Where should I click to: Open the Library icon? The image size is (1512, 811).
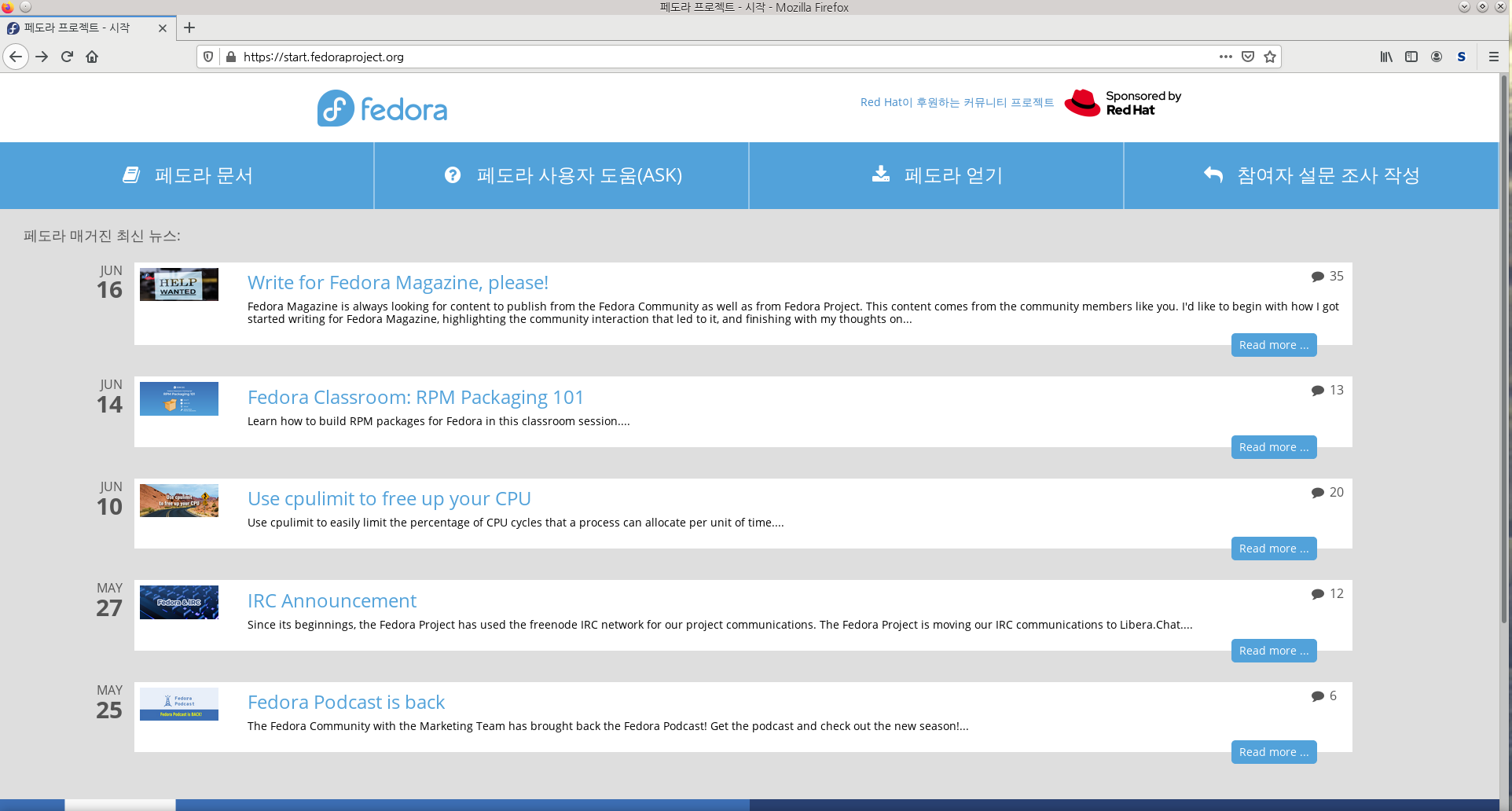click(1386, 57)
